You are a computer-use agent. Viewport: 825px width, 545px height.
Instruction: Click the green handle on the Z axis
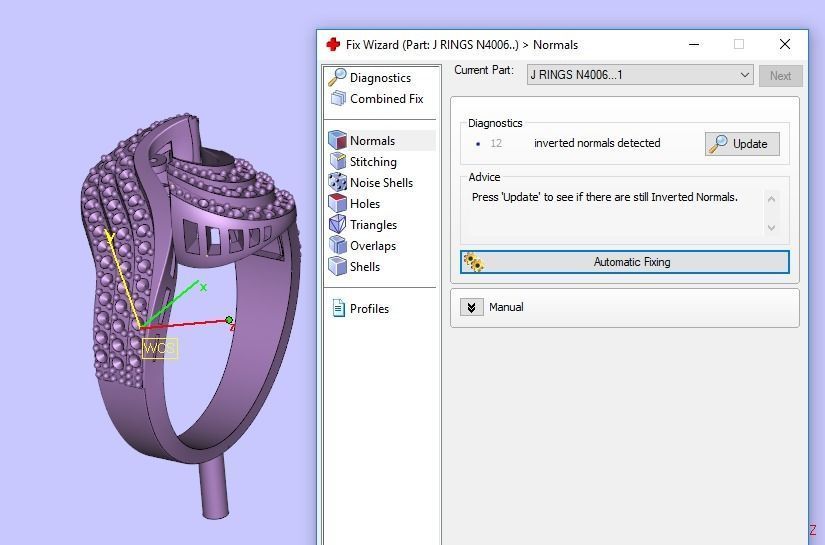tap(229, 320)
